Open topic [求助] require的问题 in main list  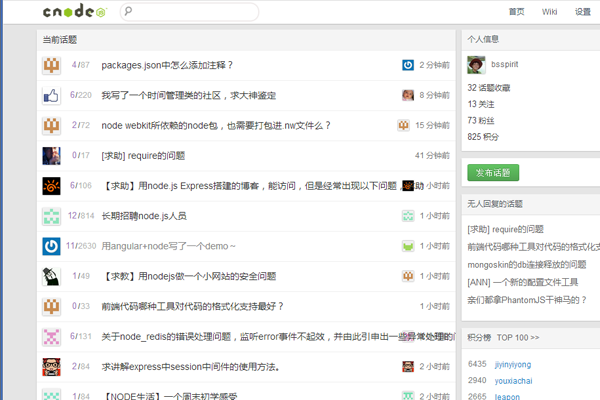point(143,156)
